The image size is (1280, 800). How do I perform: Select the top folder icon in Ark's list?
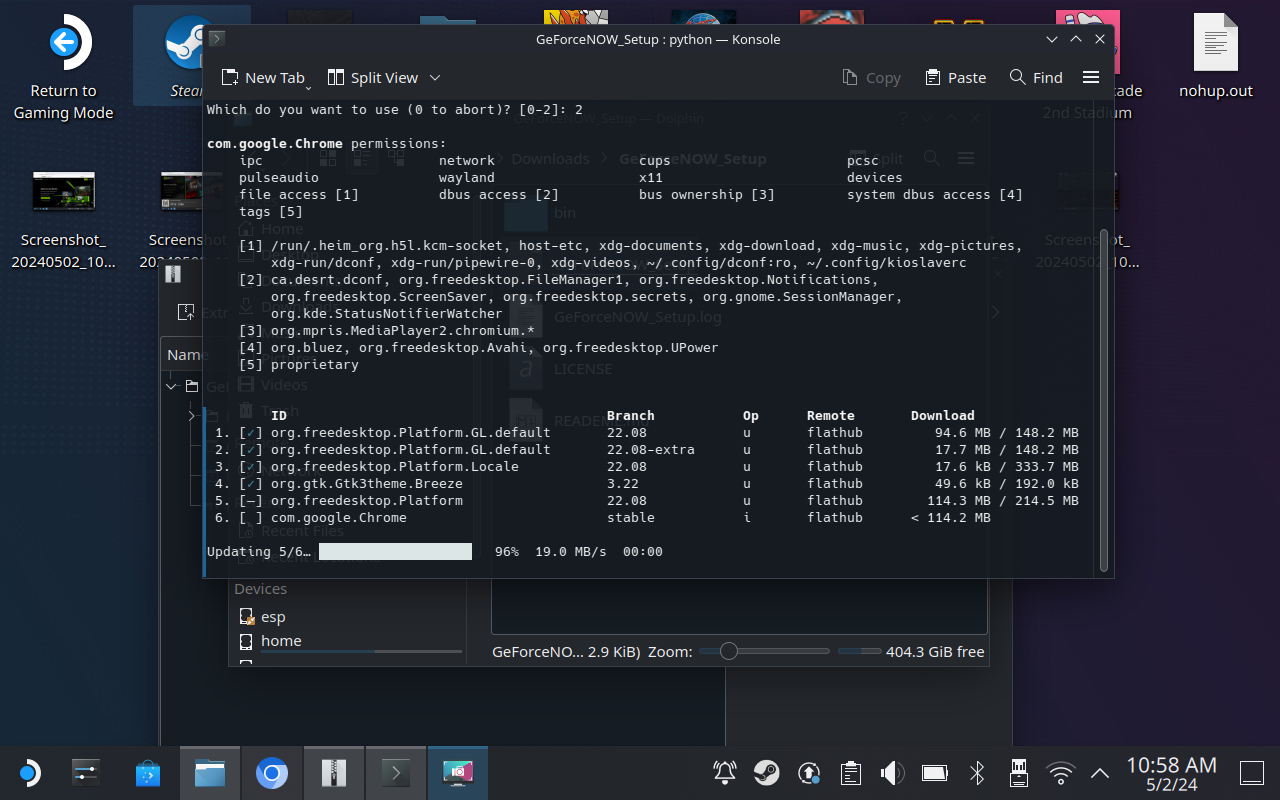point(192,386)
